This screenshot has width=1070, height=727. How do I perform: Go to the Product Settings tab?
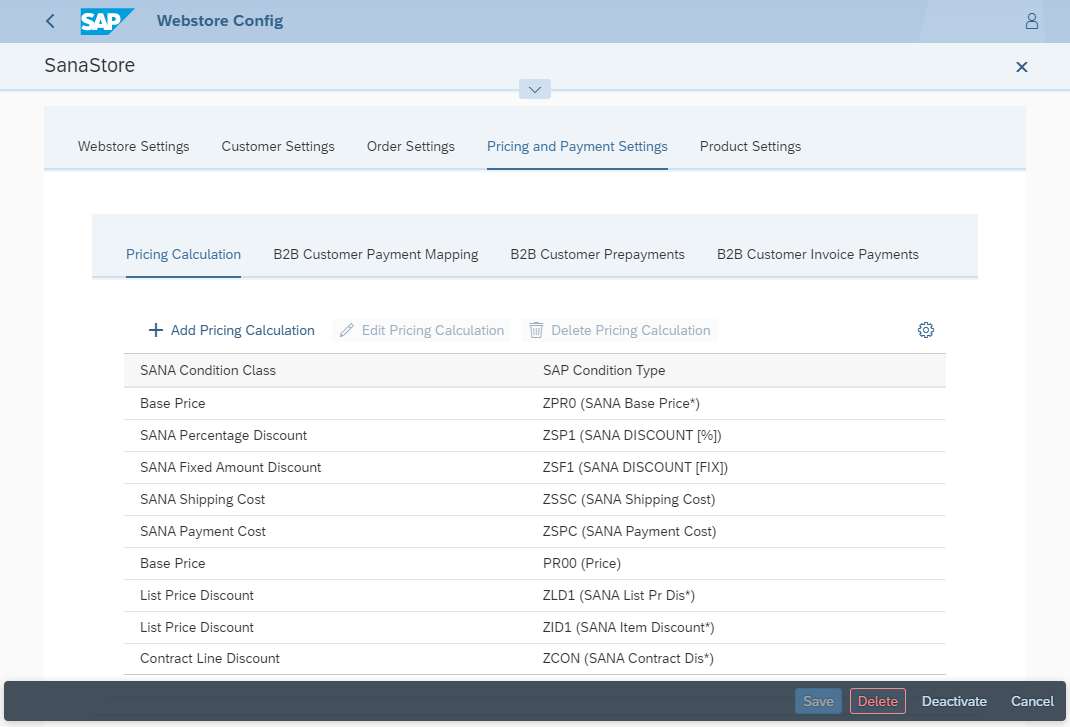[x=751, y=147]
